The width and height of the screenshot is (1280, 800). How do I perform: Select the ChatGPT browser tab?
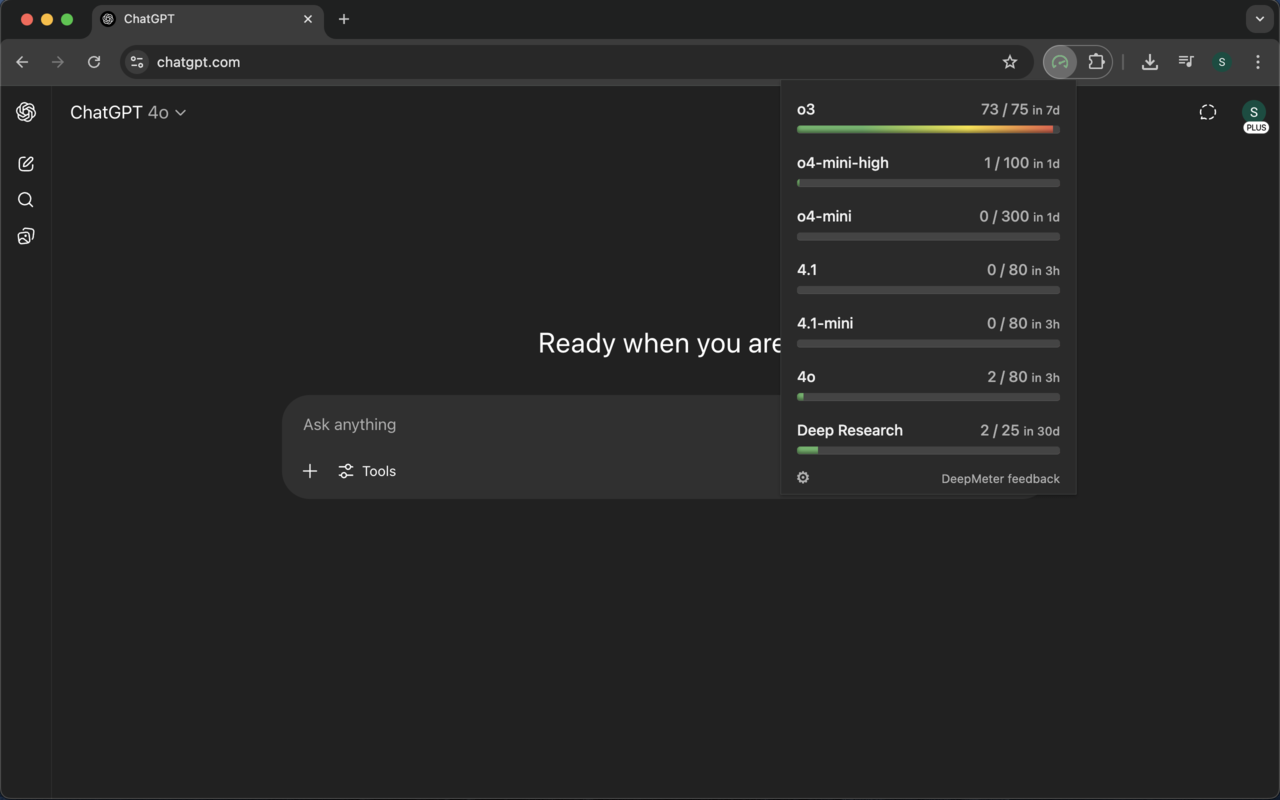point(208,19)
